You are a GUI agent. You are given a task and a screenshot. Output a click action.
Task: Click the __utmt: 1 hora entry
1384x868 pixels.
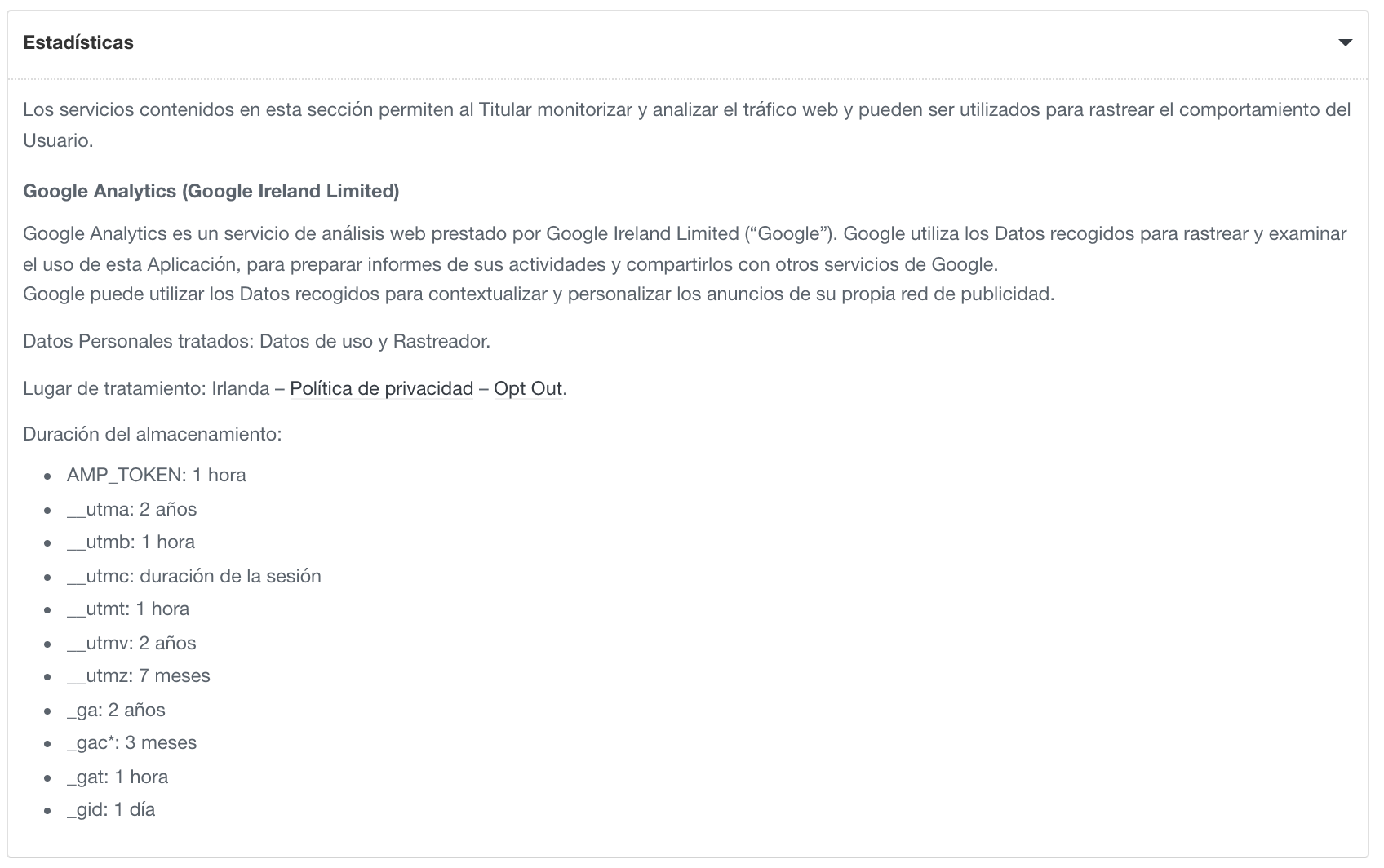[128, 609]
